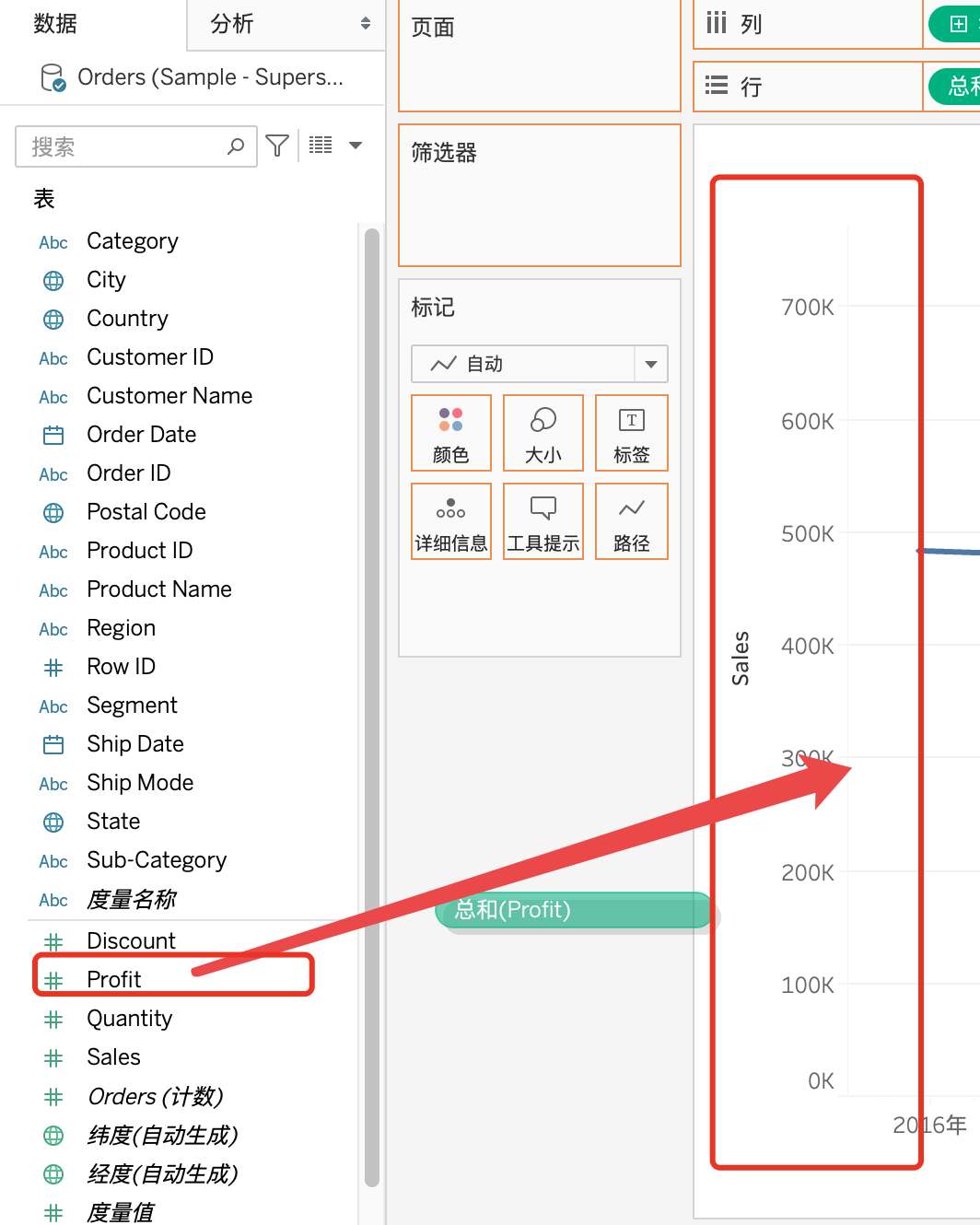
Task: Click the Abc icon beside Customer Name
Action: coord(53,397)
